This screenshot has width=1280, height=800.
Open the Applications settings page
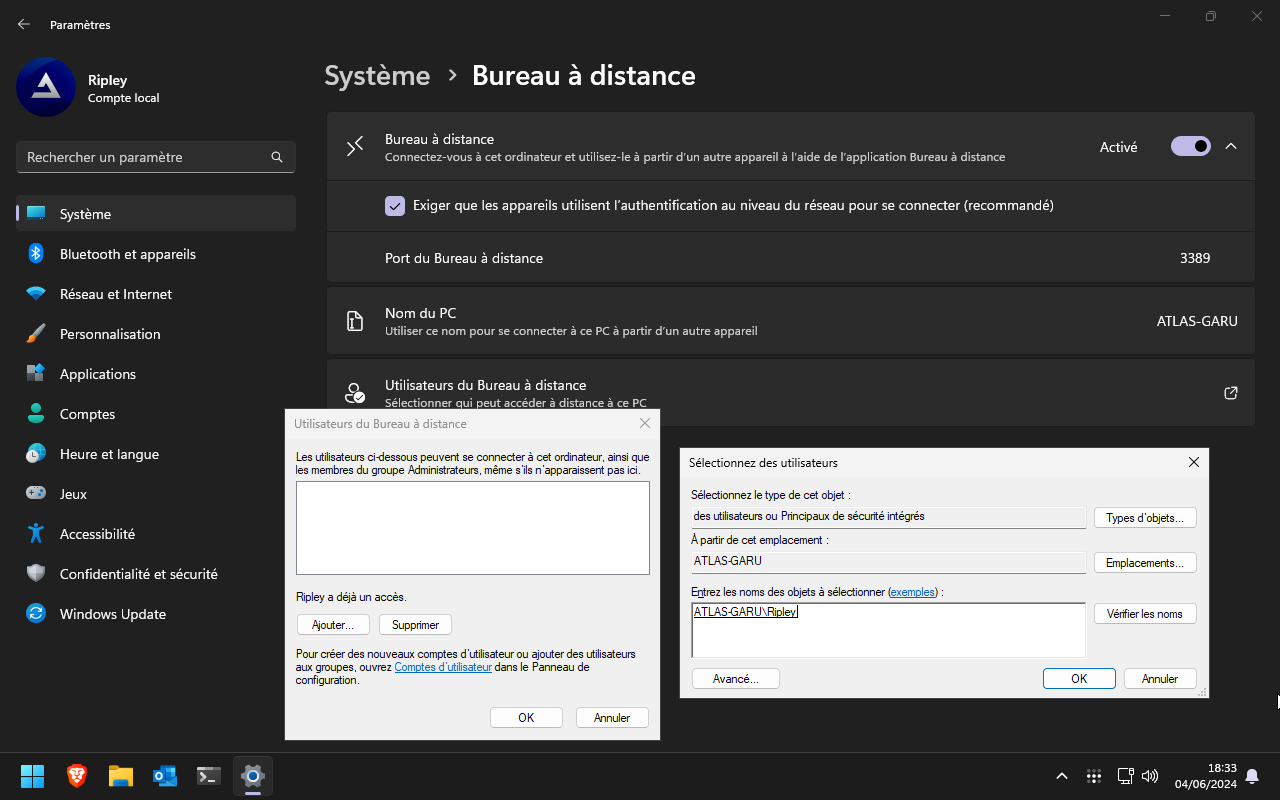(x=156, y=374)
